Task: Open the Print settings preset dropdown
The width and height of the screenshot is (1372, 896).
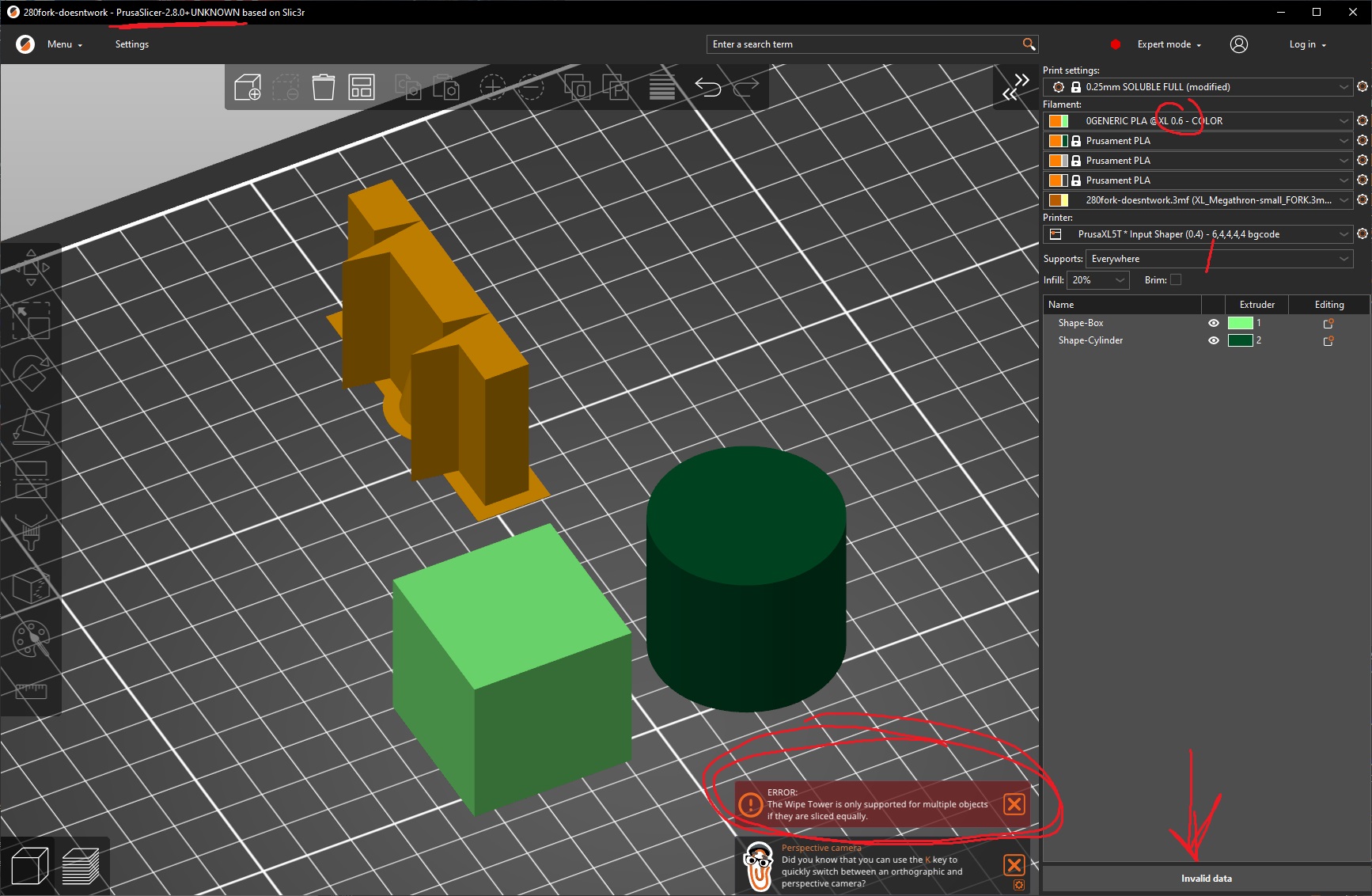Action: pyautogui.click(x=1198, y=87)
